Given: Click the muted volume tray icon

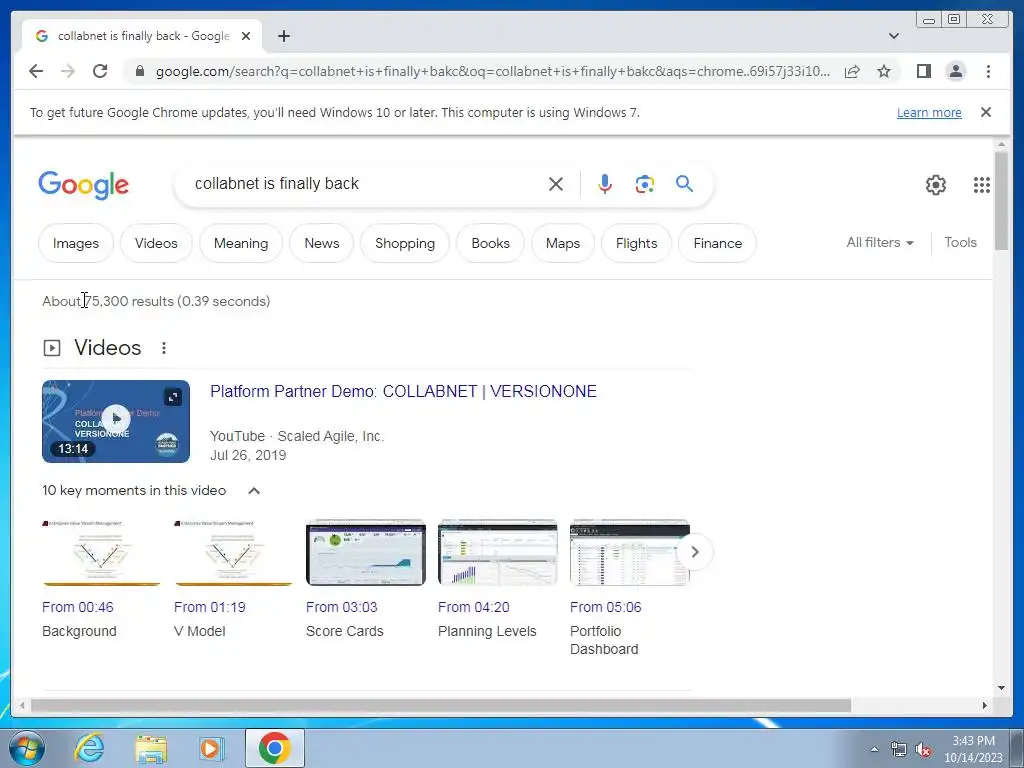Looking at the screenshot, I should (x=923, y=750).
